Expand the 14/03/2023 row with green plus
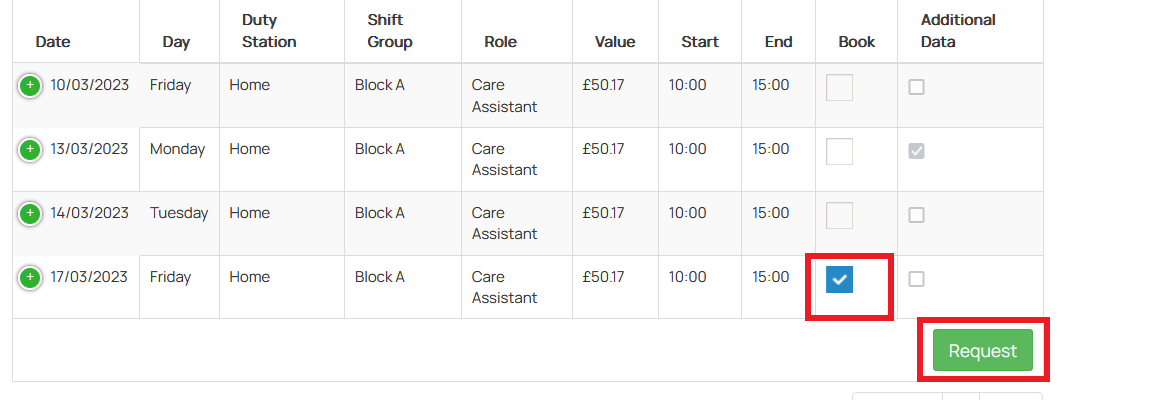 point(29,214)
